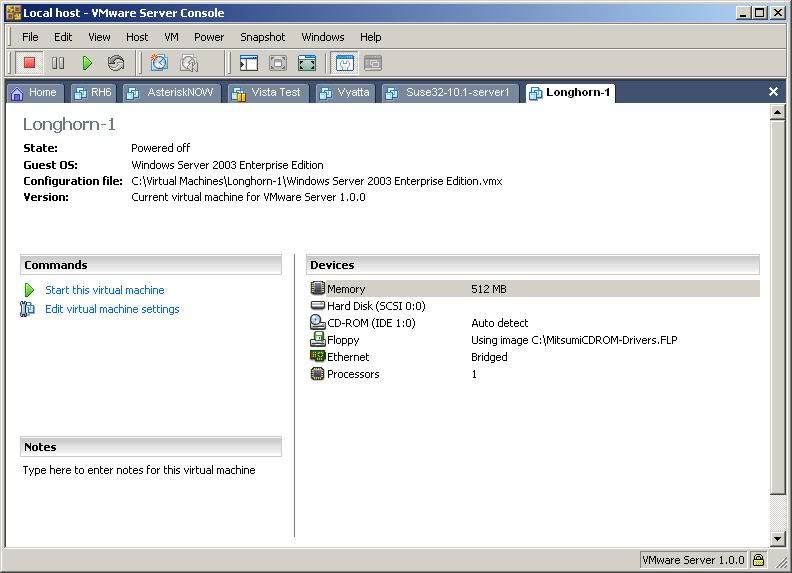Open the View menu
The height and width of the screenshot is (573, 792).
(99, 37)
